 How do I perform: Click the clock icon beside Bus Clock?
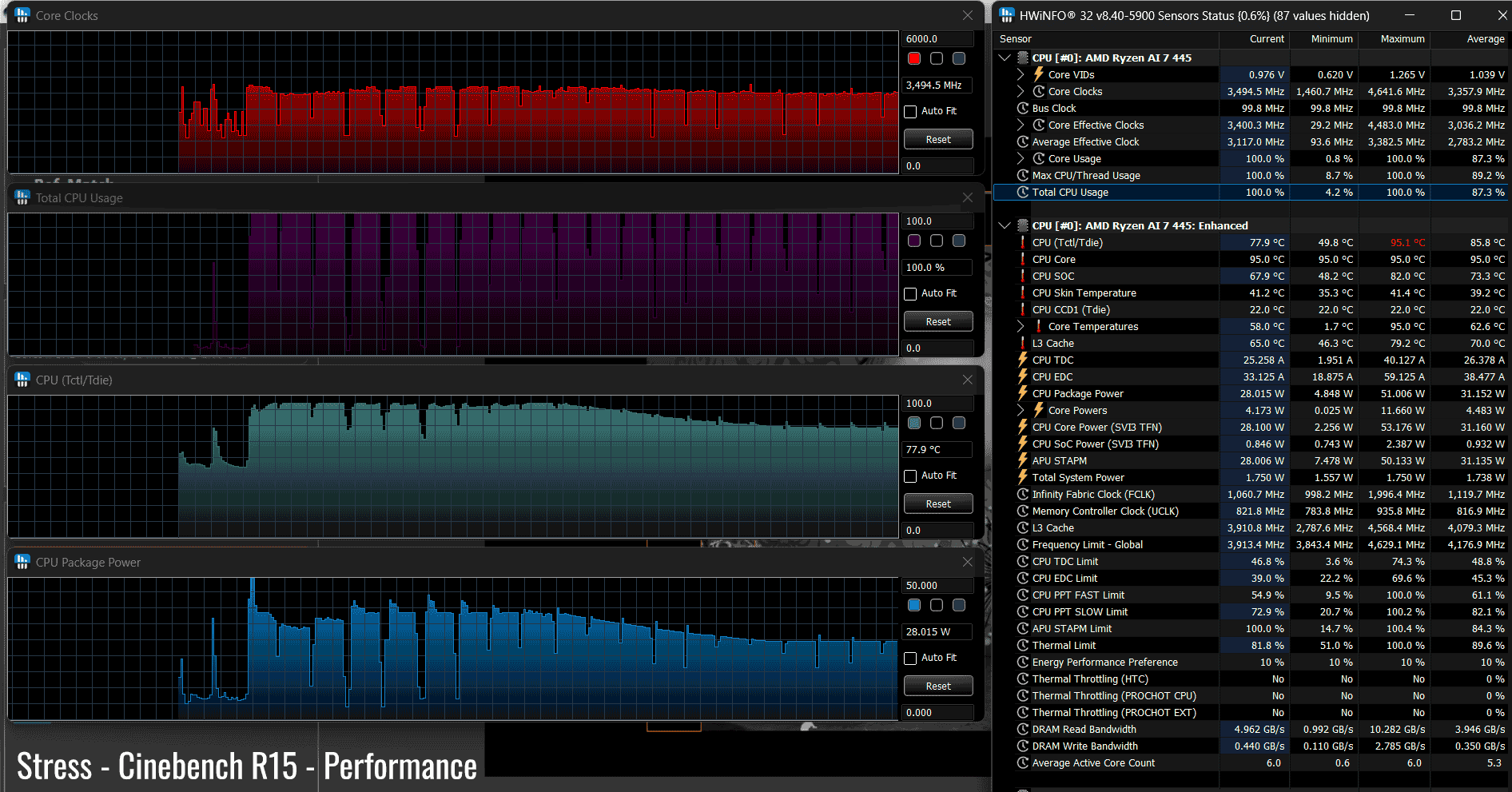tap(1023, 108)
